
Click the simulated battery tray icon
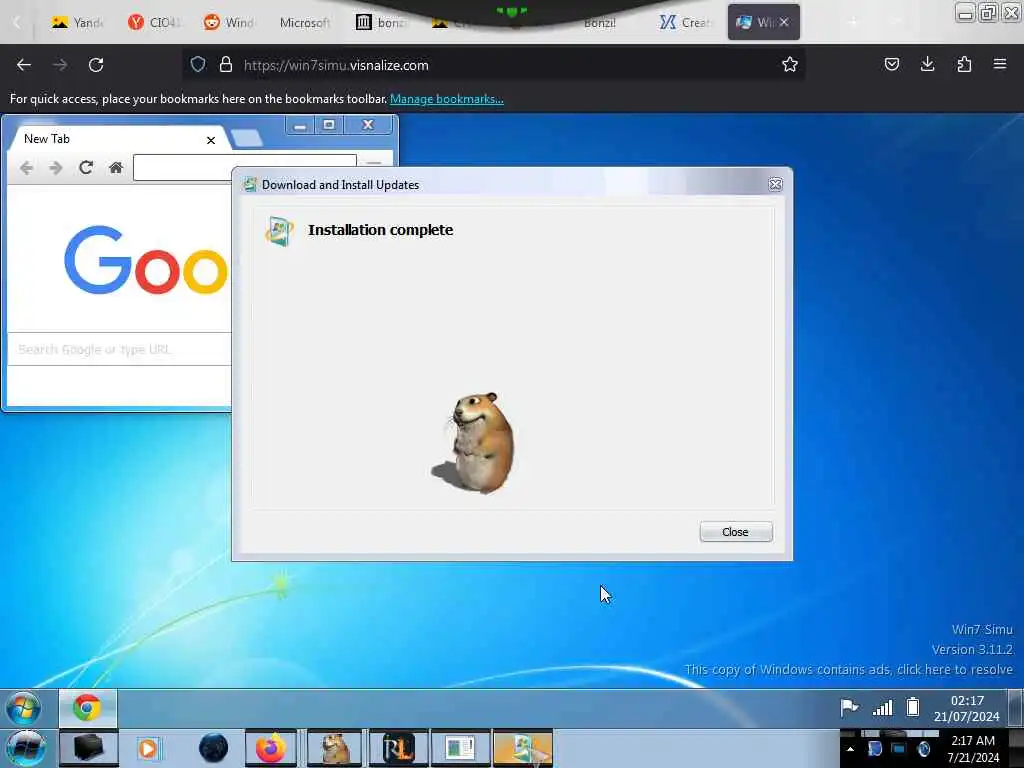point(913,707)
